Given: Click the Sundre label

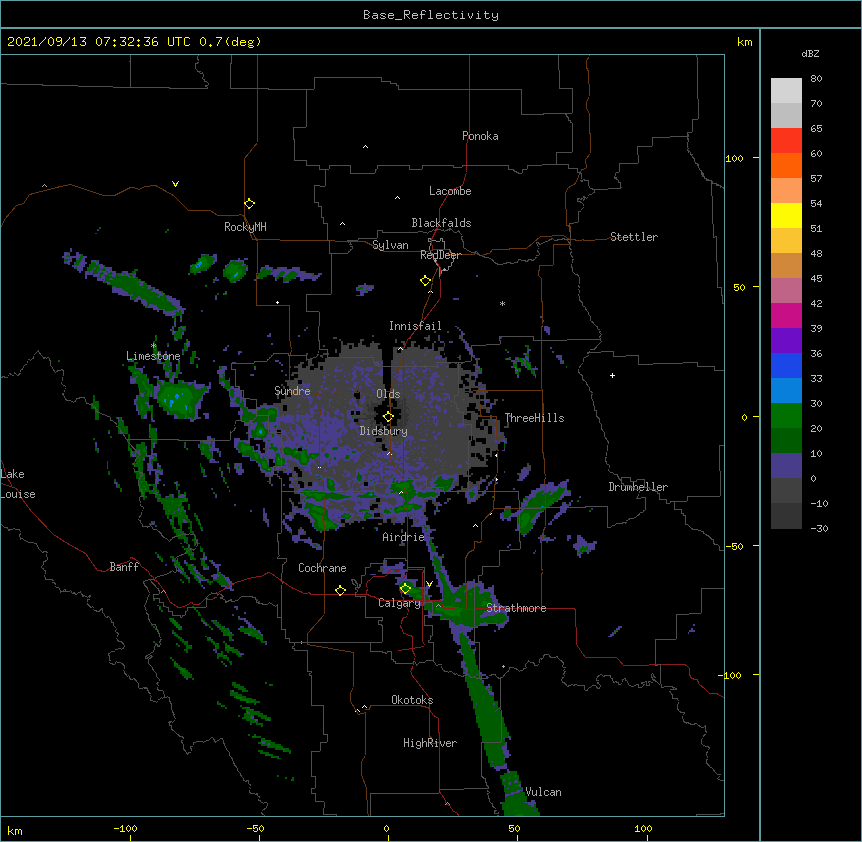Looking at the screenshot, I should tap(292, 391).
